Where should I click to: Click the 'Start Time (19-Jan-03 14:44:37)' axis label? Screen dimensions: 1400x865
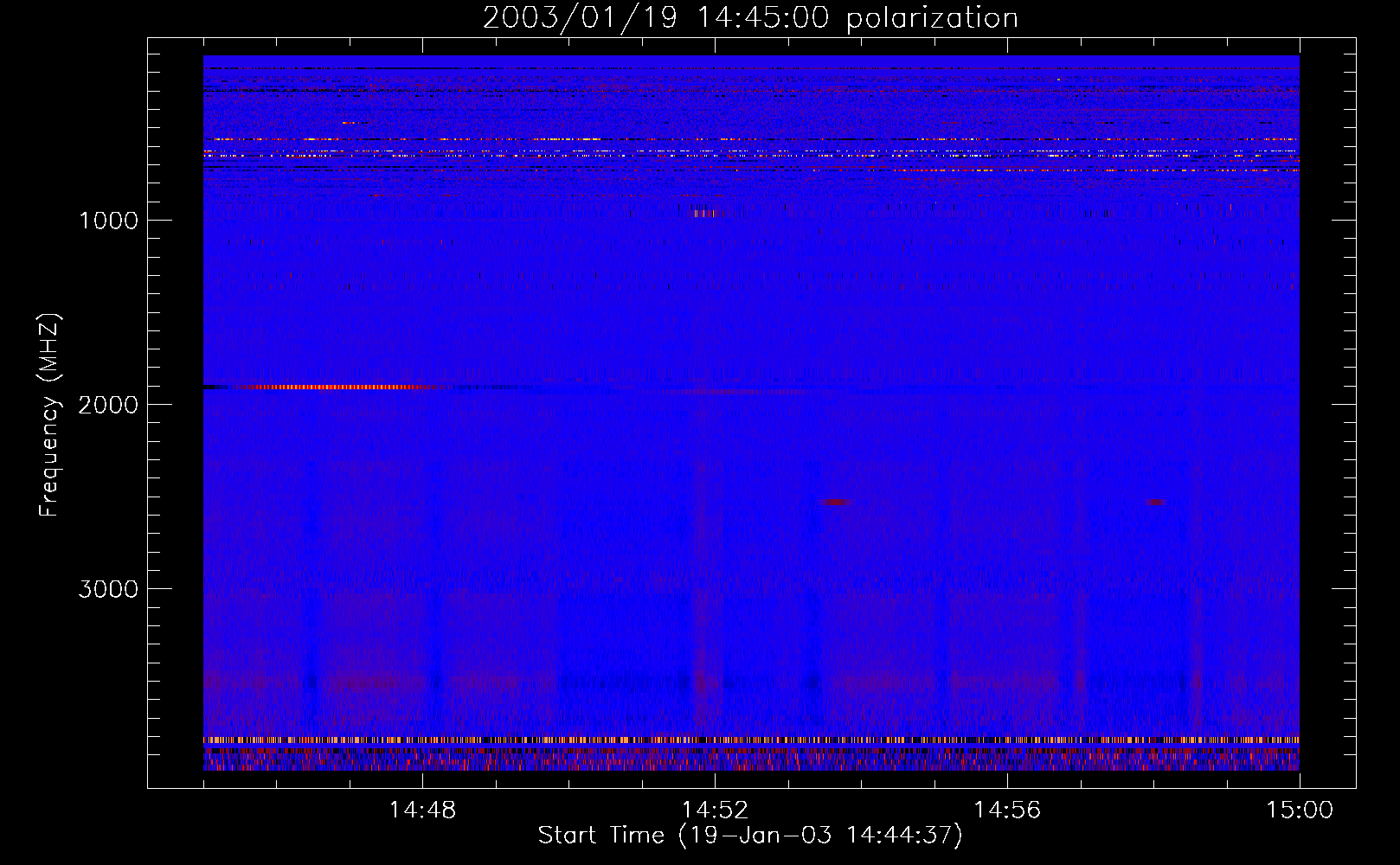pos(750,836)
